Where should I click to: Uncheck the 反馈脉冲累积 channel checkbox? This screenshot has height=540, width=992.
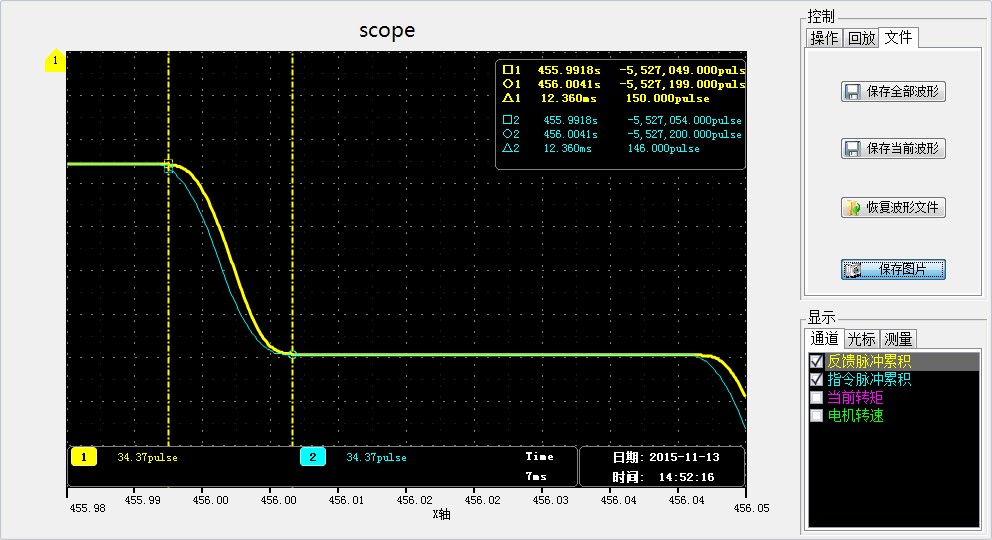(816, 362)
